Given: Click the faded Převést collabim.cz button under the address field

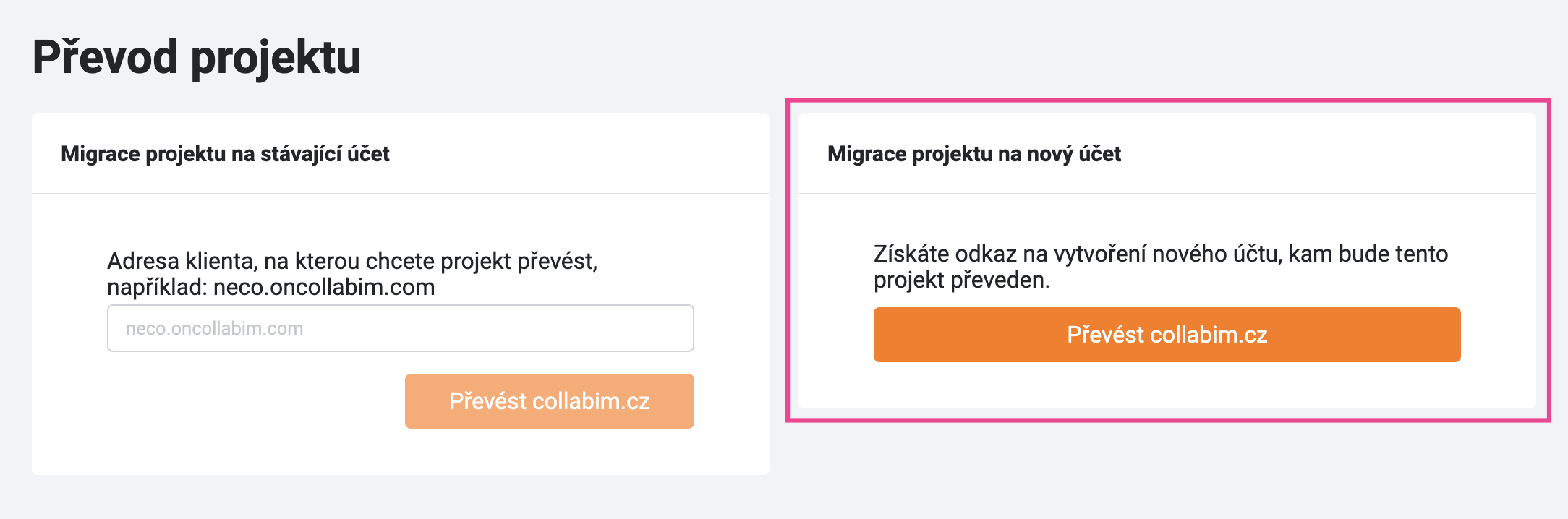Looking at the screenshot, I should pyautogui.click(x=550, y=401).
